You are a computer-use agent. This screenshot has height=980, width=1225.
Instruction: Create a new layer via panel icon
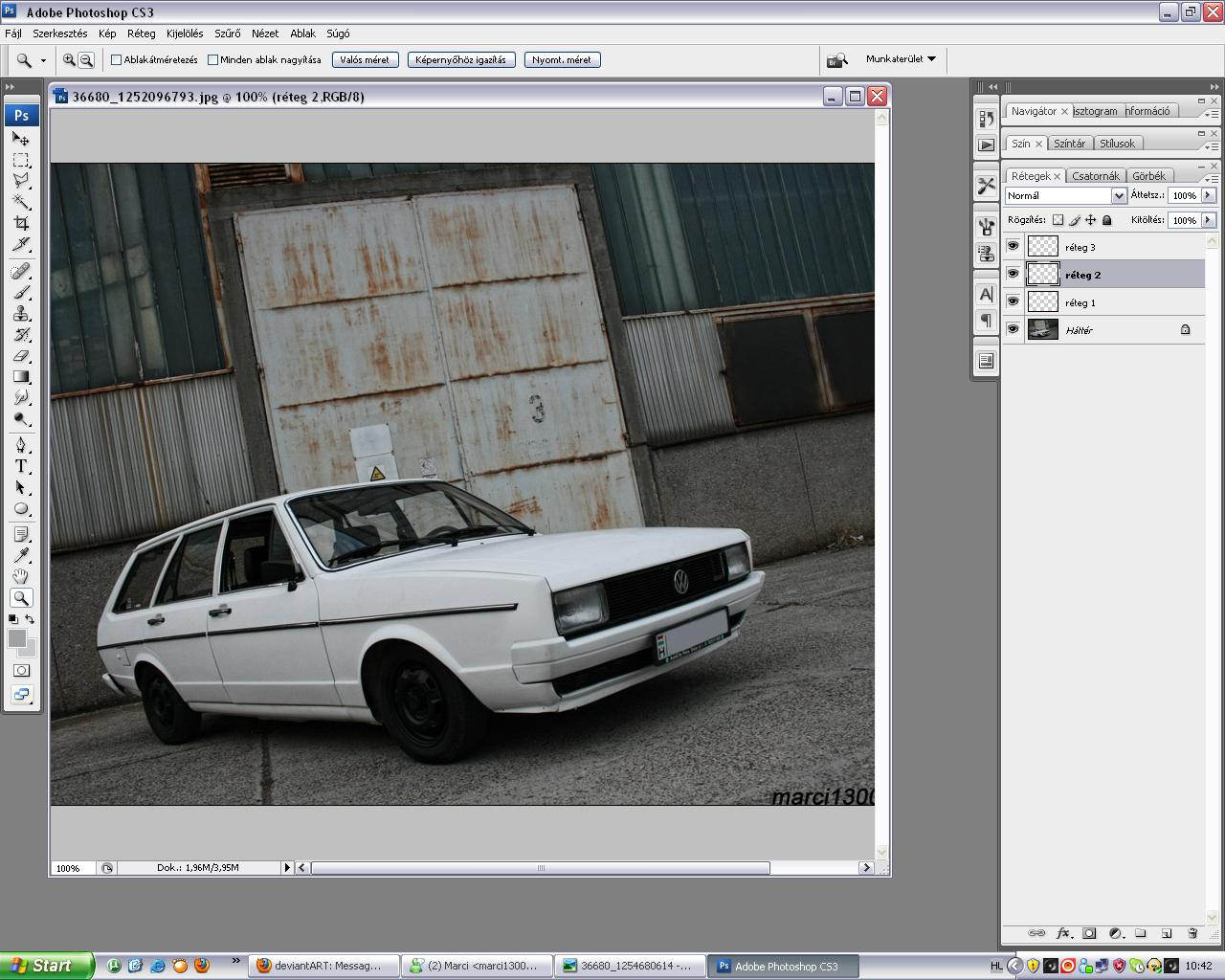(1167, 933)
